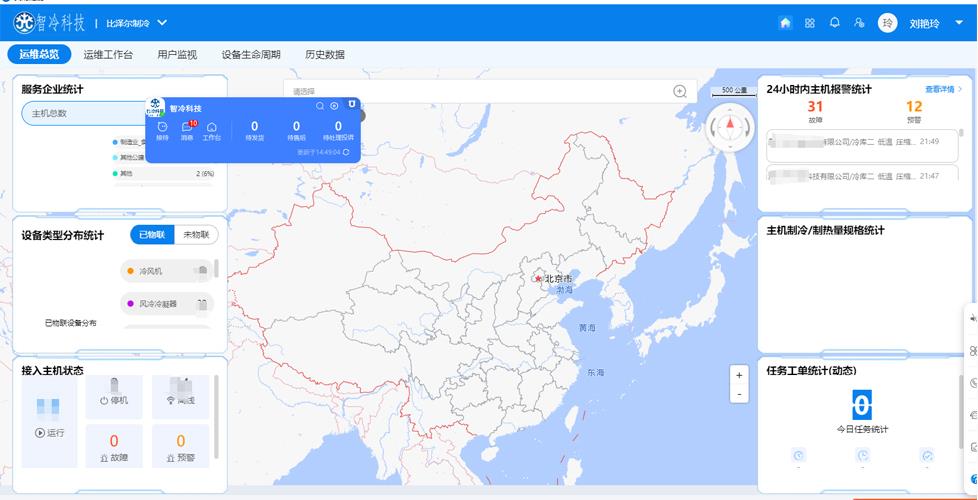Viewport: 978px width, 500px height.
Task: Click the 查看详情 link in alarm panel
Action: pyautogui.click(x=943, y=89)
